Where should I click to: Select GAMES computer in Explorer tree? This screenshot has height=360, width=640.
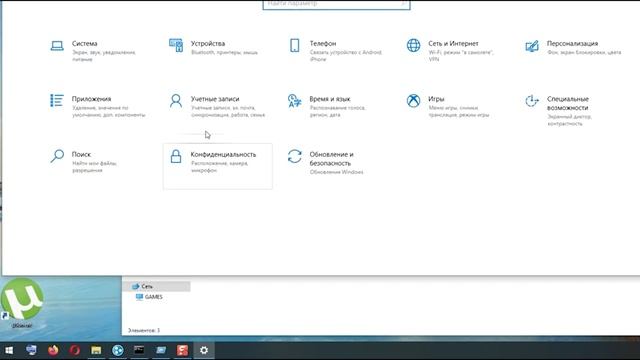pyautogui.click(x=149, y=297)
